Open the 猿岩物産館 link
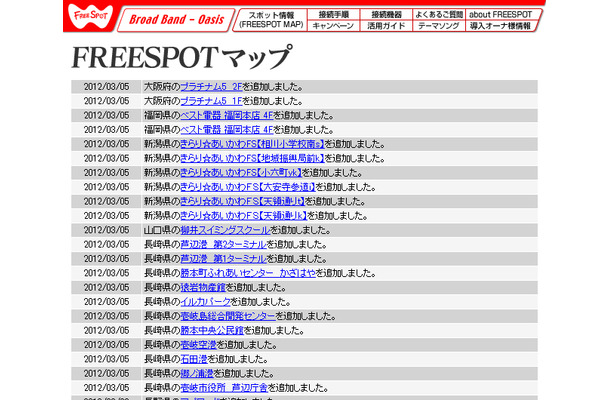This screenshot has width=610, height=400. [x=203, y=287]
